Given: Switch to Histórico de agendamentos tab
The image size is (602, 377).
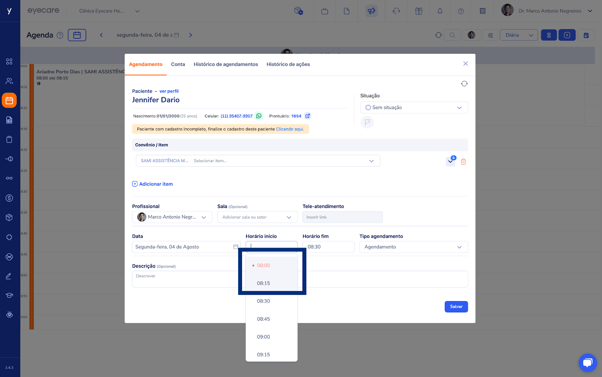Looking at the screenshot, I should click(x=226, y=64).
